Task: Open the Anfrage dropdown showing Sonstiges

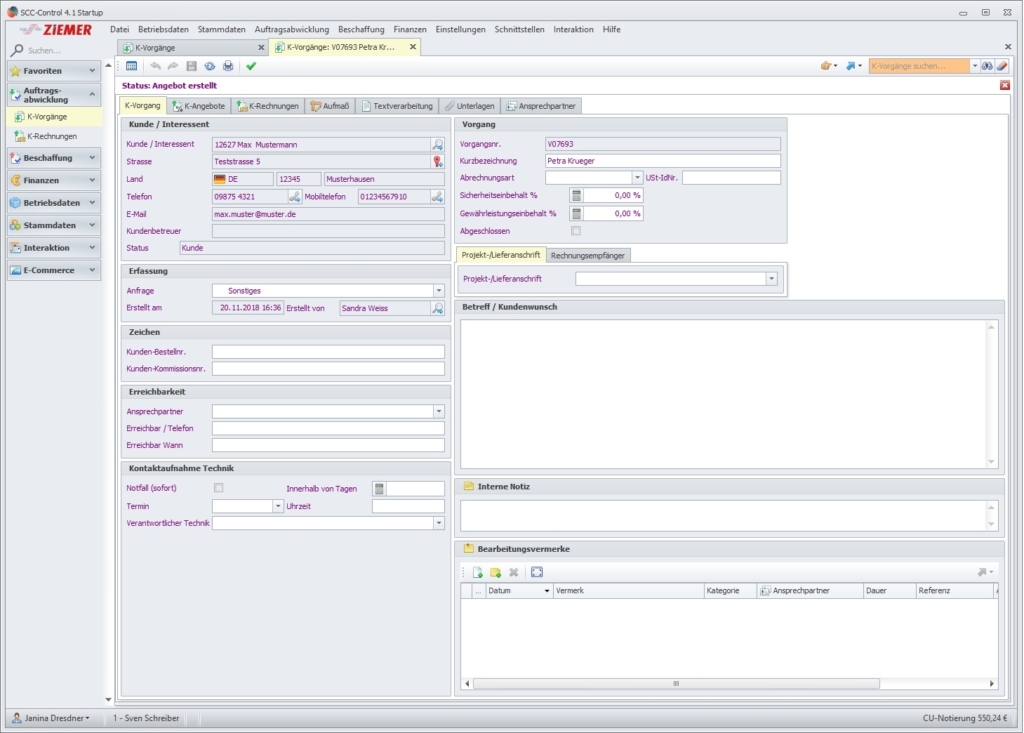Action: click(x=438, y=291)
